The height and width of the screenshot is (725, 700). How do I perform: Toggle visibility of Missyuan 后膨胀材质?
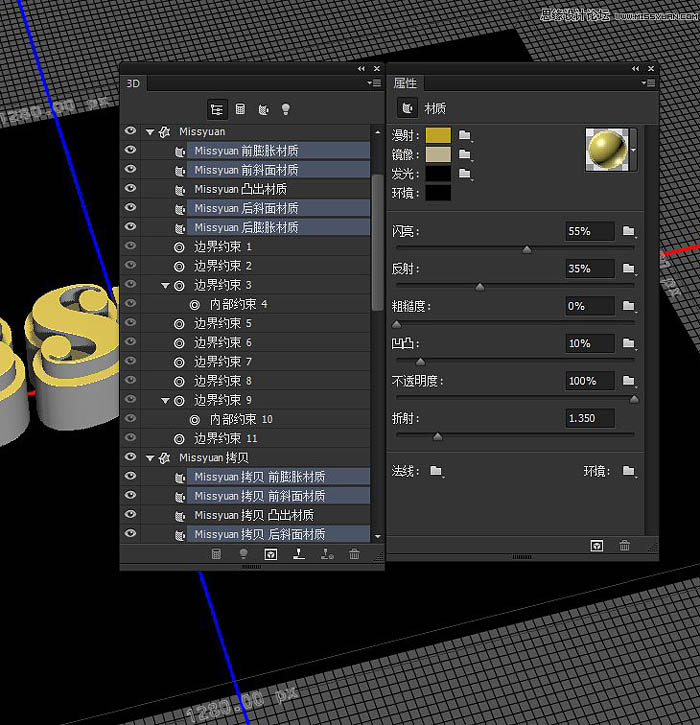tap(130, 227)
